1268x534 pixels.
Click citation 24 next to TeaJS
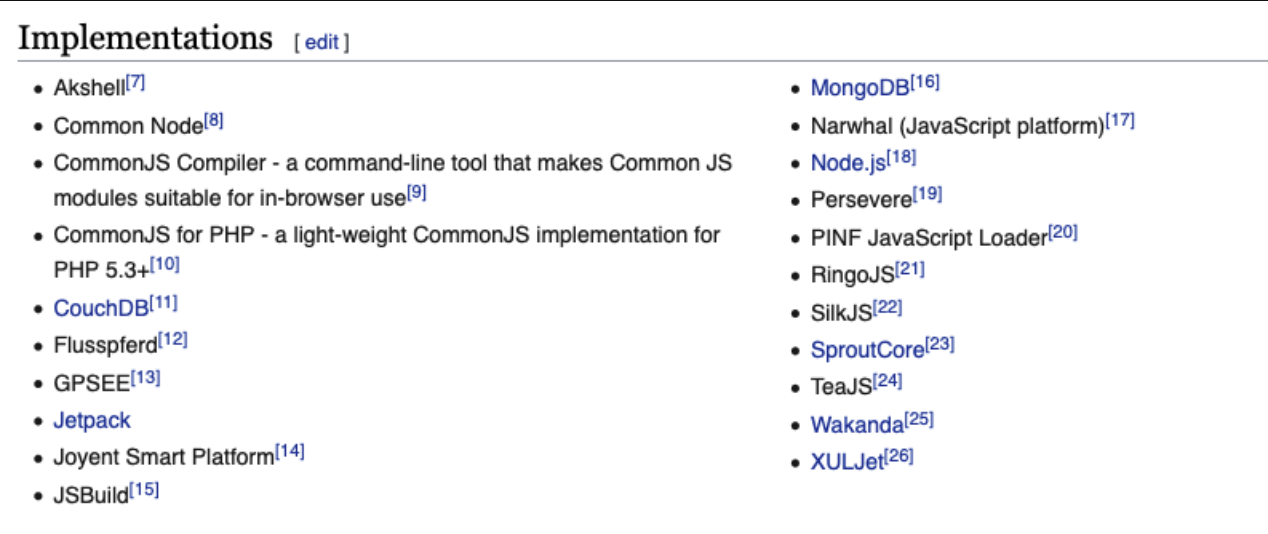(888, 382)
